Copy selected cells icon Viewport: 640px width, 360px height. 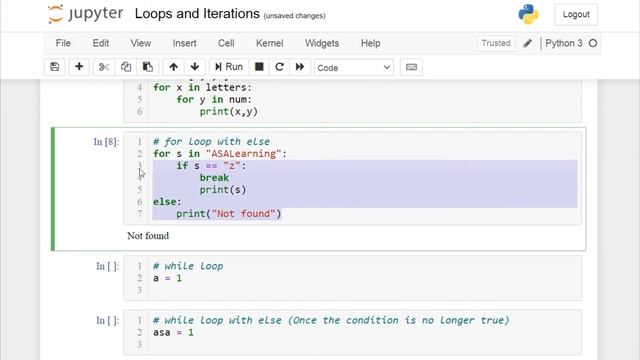coord(126,67)
